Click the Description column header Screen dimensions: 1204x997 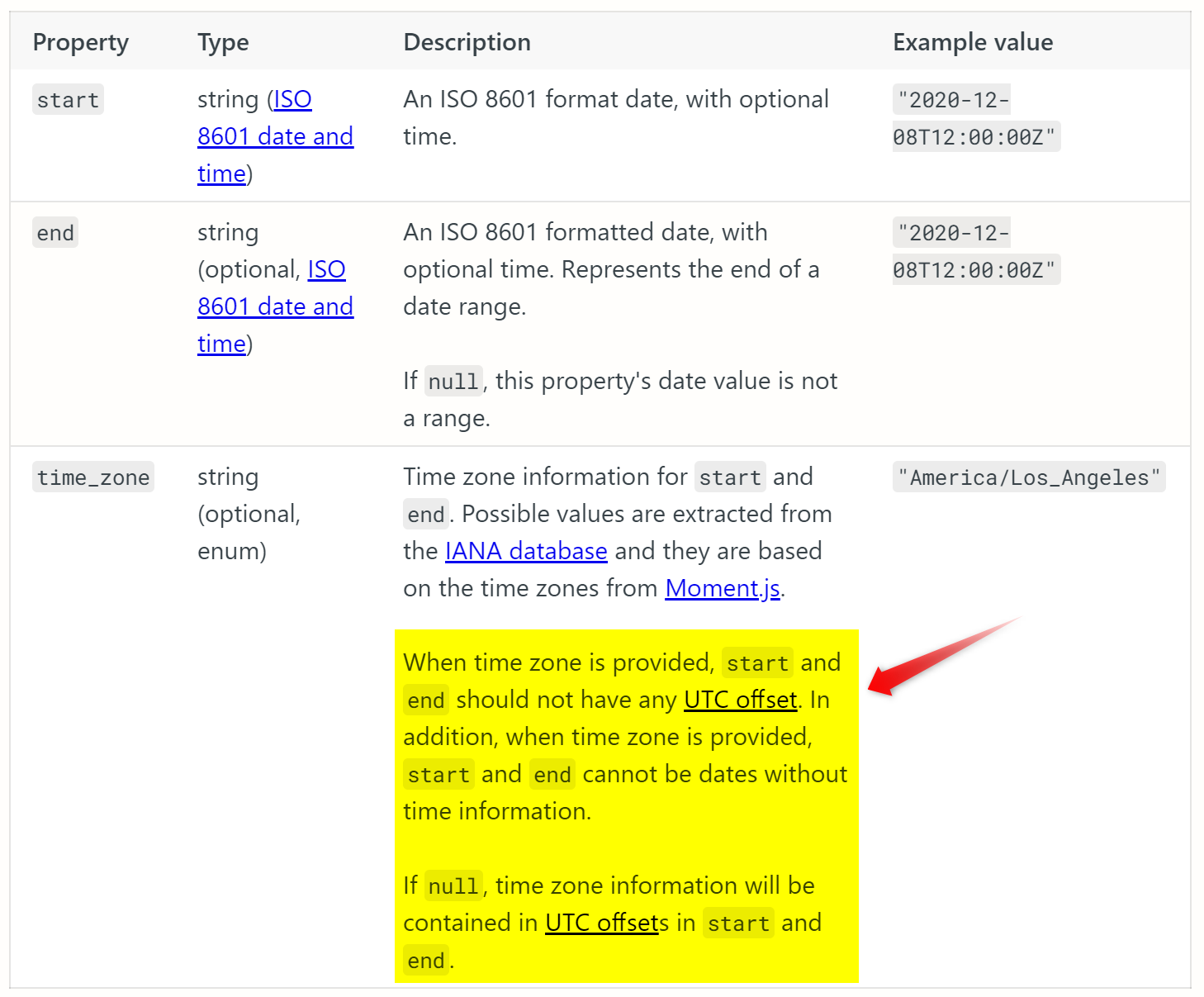tap(467, 42)
